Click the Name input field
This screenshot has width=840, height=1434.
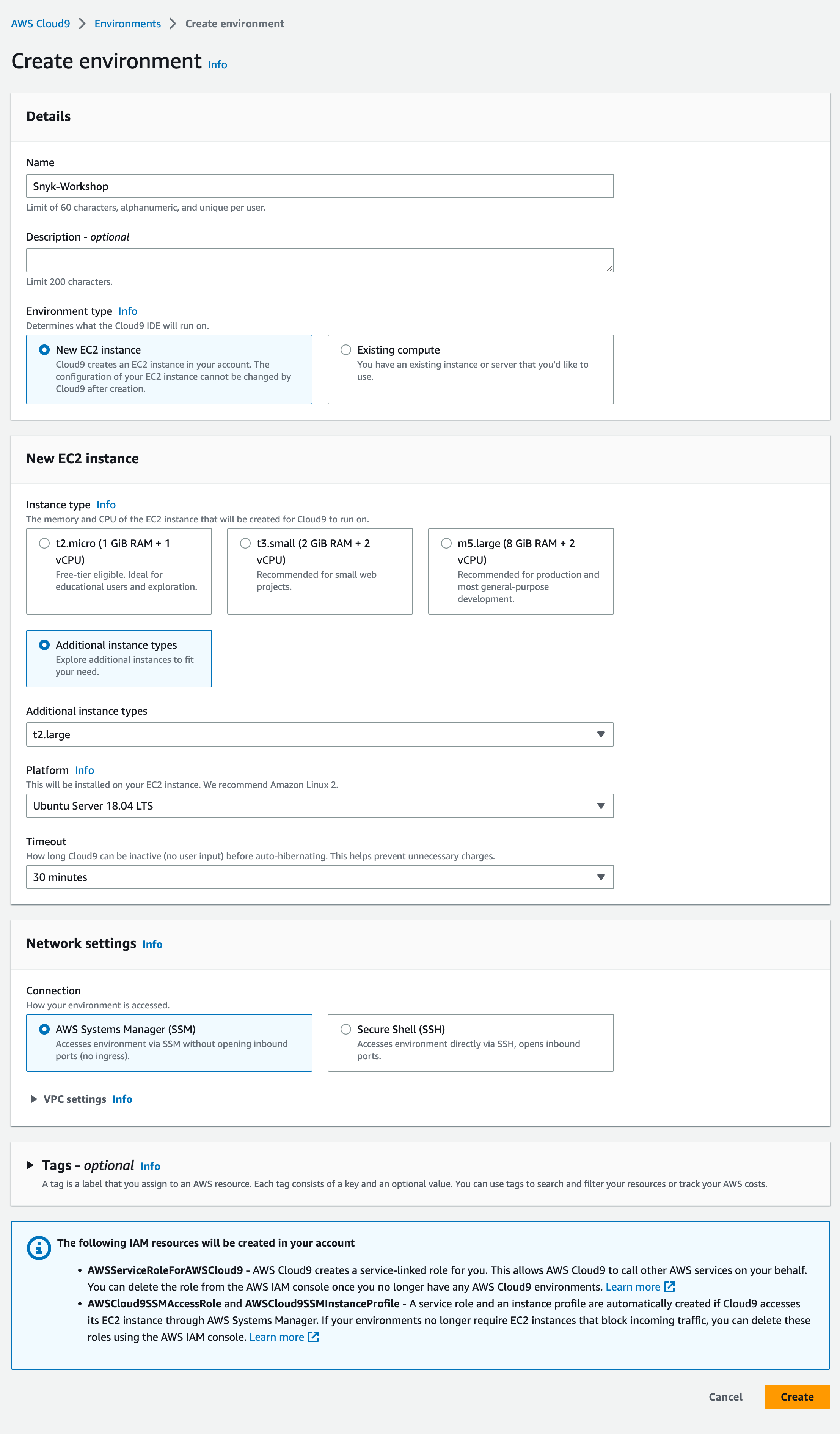click(x=320, y=186)
